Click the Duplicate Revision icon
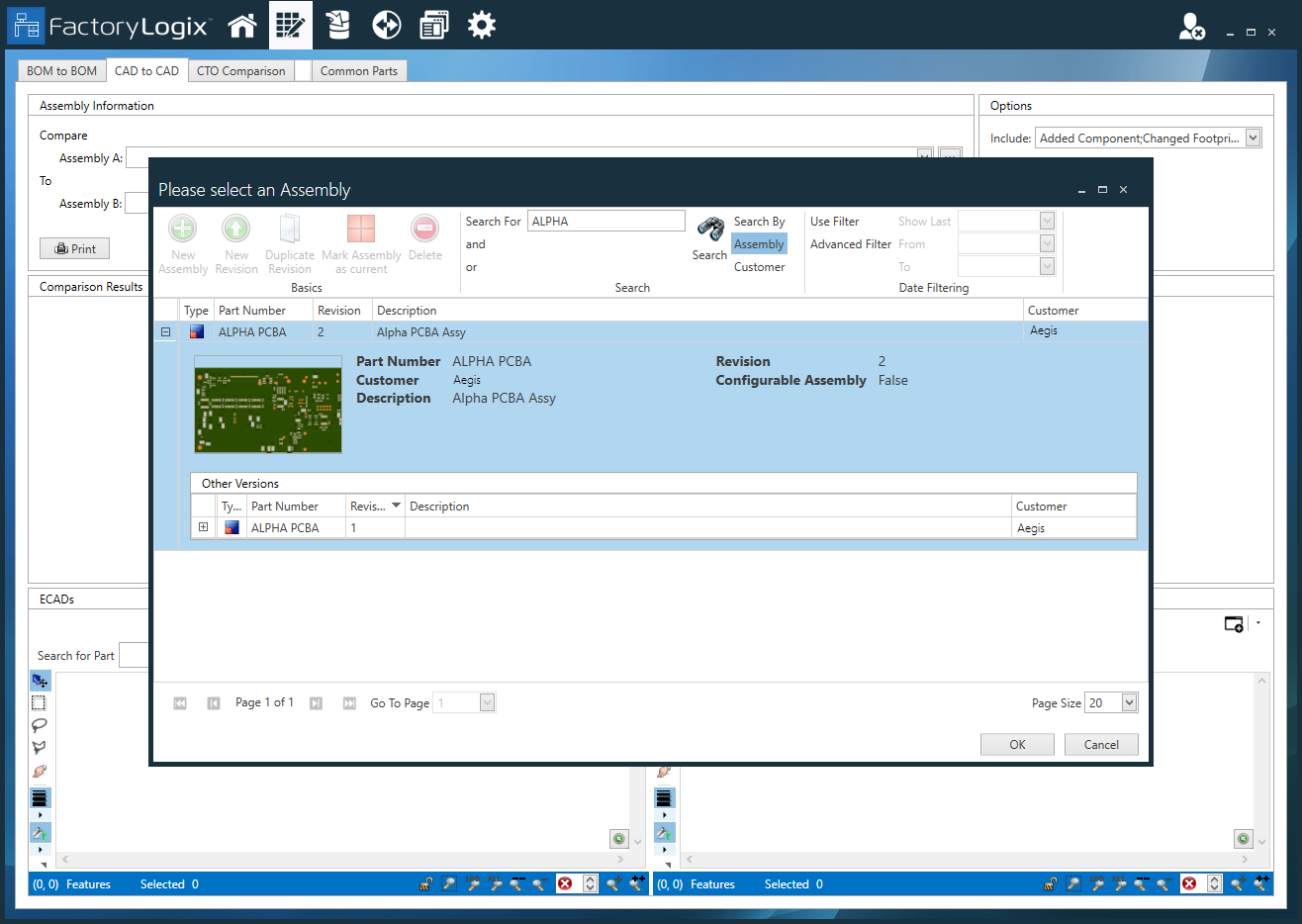Viewport: 1302px width, 924px height. coord(289,230)
